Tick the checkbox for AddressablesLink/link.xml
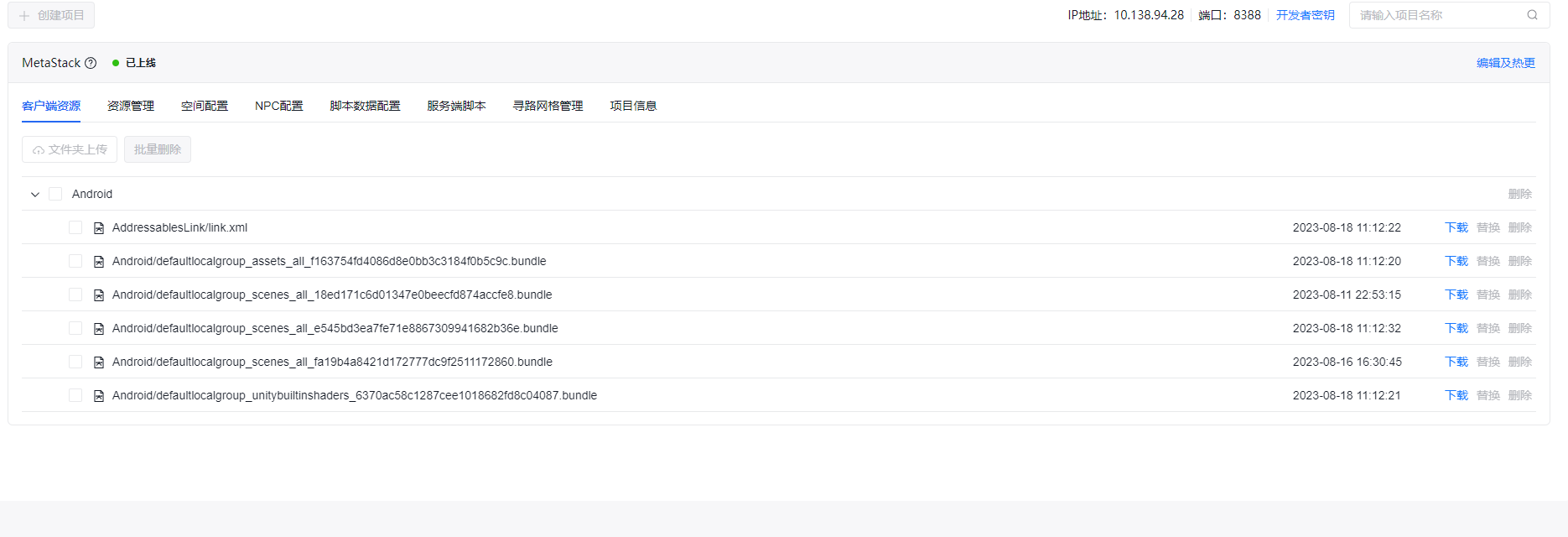This screenshot has width=1568, height=537. click(75, 227)
